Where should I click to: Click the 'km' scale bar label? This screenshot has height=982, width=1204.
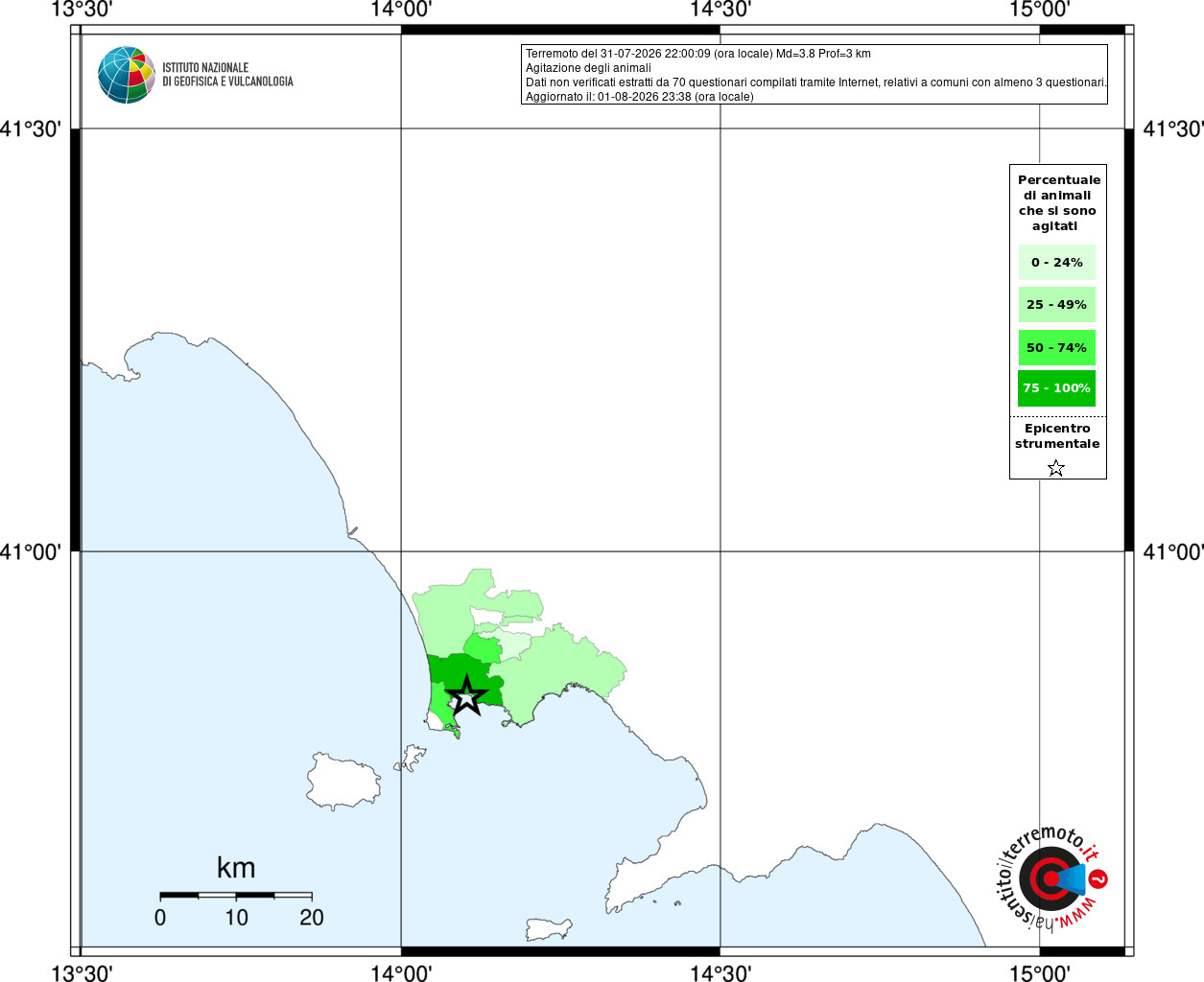[x=236, y=868]
